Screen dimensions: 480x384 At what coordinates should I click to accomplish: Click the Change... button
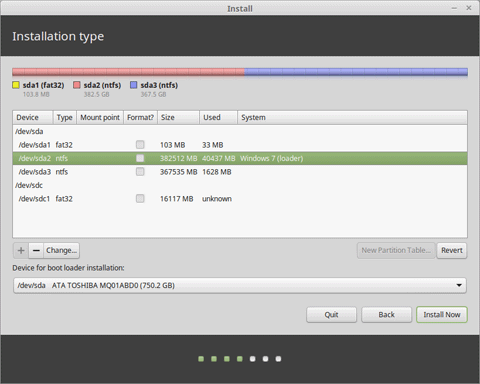click(61, 250)
